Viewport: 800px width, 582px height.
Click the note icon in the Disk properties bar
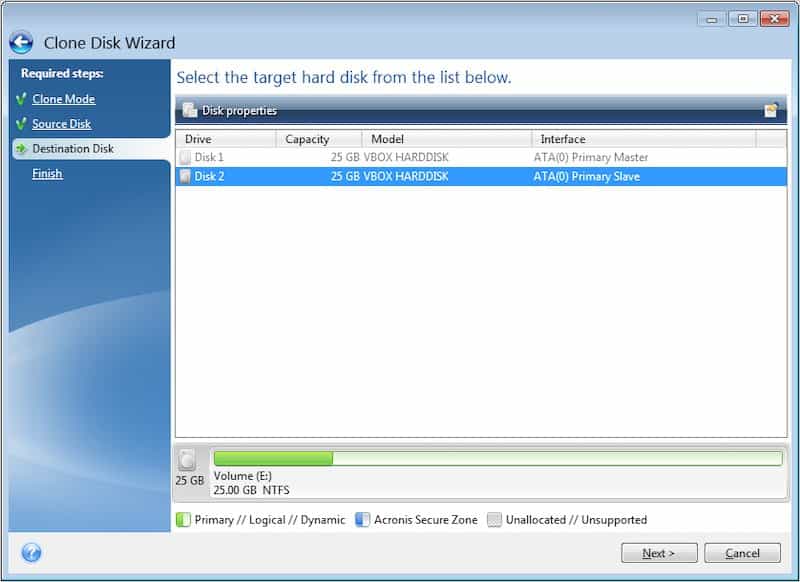point(771,110)
